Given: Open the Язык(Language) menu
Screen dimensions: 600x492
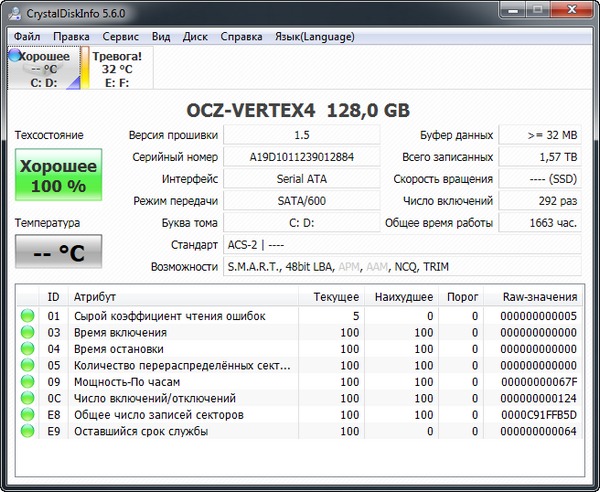Looking at the screenshot, I should pyautogui.click(x=315, y=36).
